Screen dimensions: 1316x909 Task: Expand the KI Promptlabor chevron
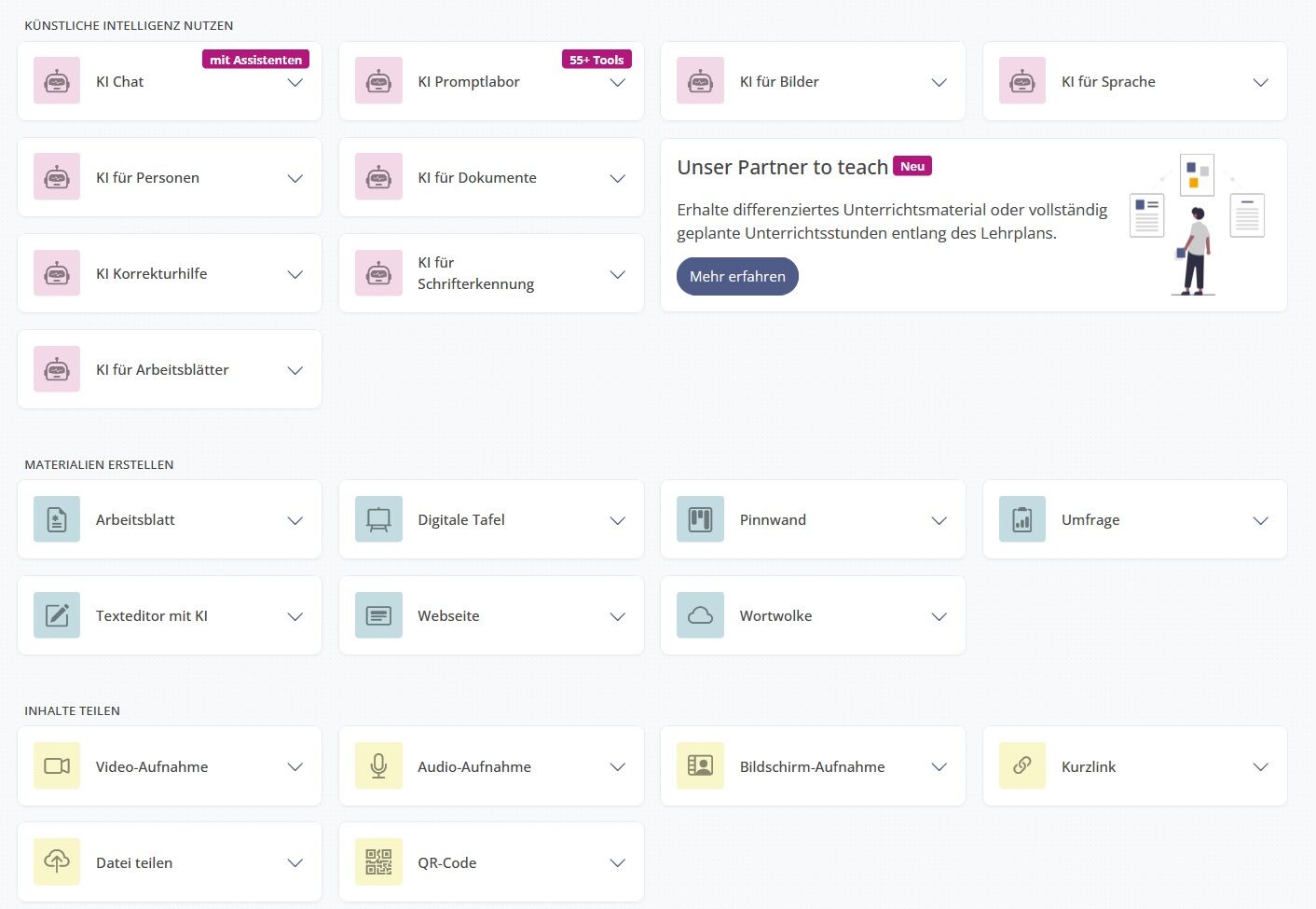[x=617, y=83]
